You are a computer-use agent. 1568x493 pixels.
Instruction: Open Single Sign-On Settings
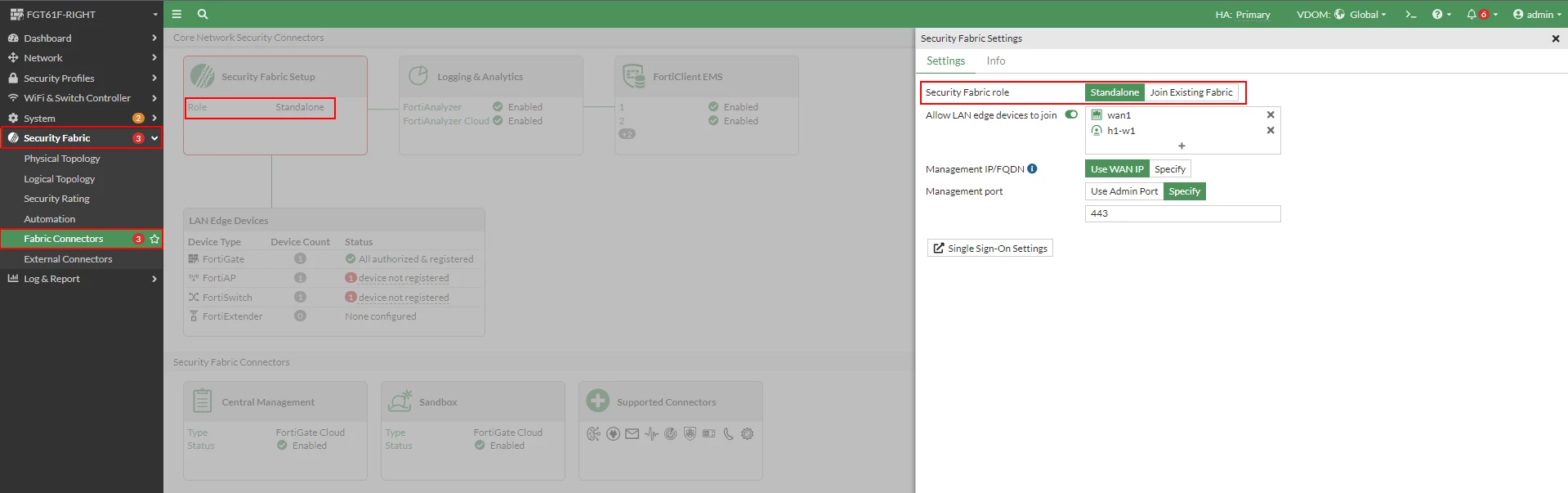pos(990,248)
